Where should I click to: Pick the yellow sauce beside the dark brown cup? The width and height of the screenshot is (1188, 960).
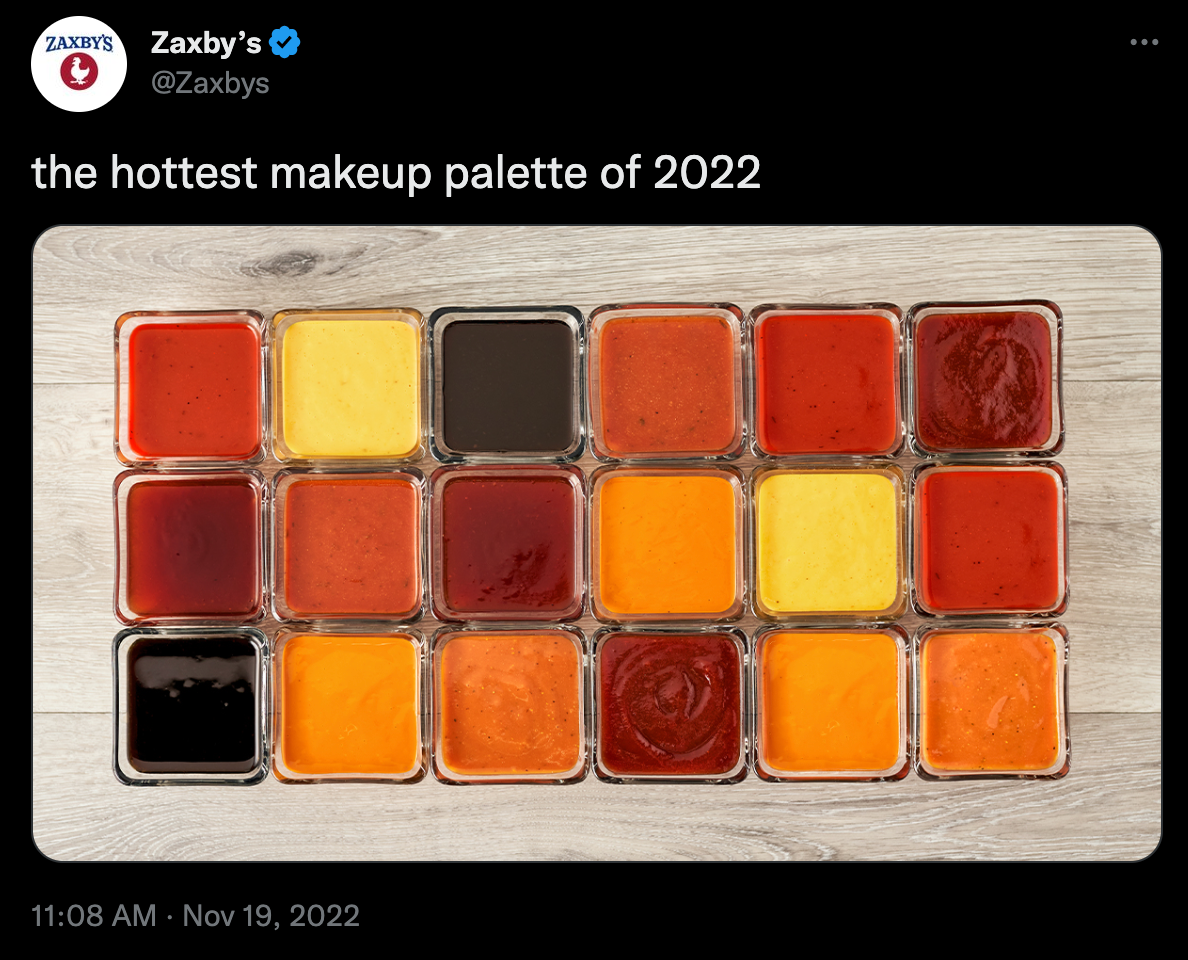coord(349,387)
